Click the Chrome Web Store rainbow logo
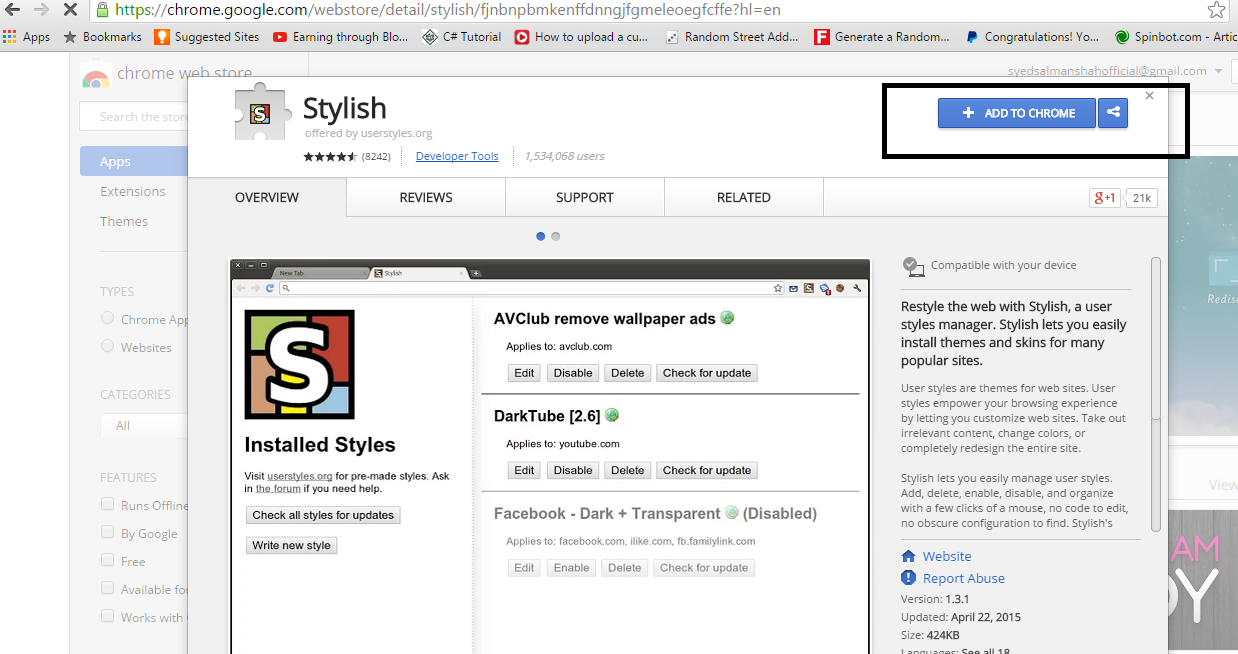This screenshot has width=1238, height=654. coord(96,74)
